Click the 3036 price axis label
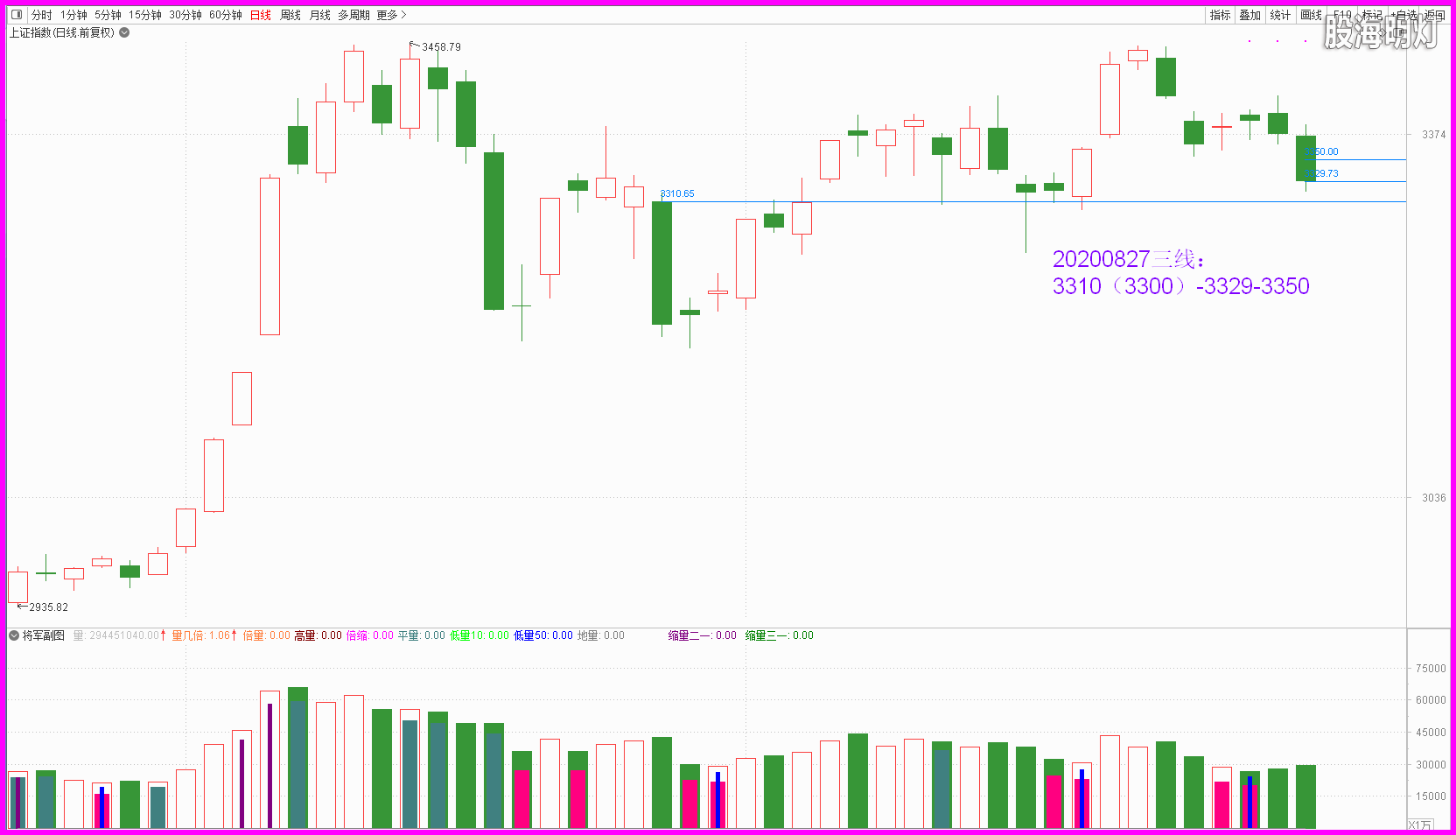Image resolution: width=1456 pixels, height=835 pixels. [x=1433, y=498]
